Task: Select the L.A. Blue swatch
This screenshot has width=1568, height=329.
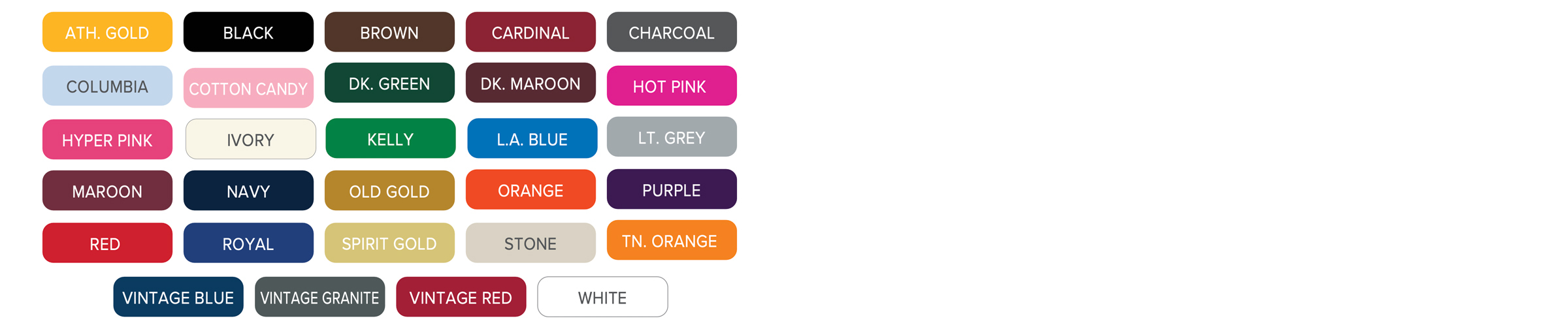Action: click(x=532, y=138)
